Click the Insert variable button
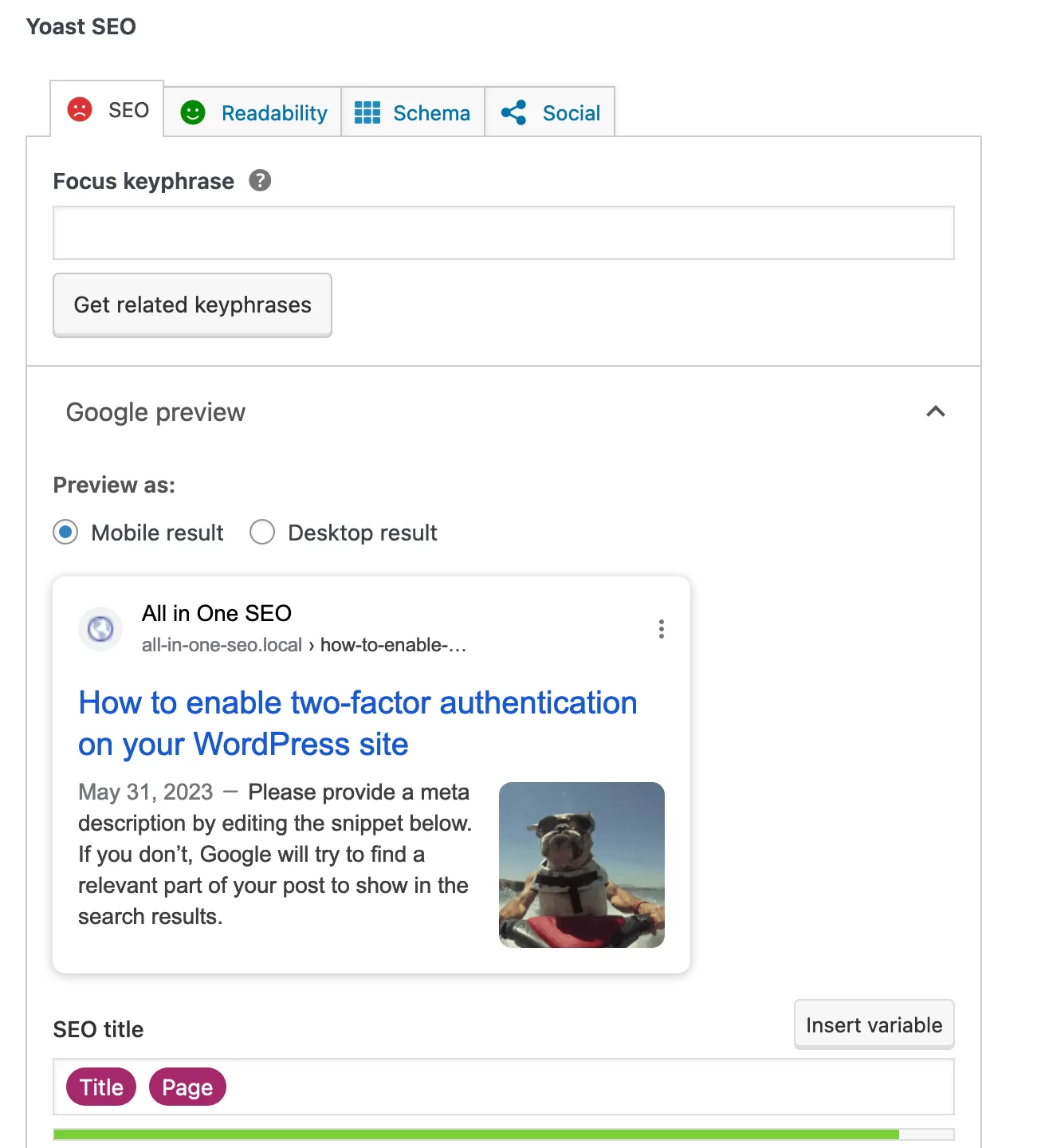Image resolution: width=1041 pixels, height=1148 pixels. click(874, 1024)
